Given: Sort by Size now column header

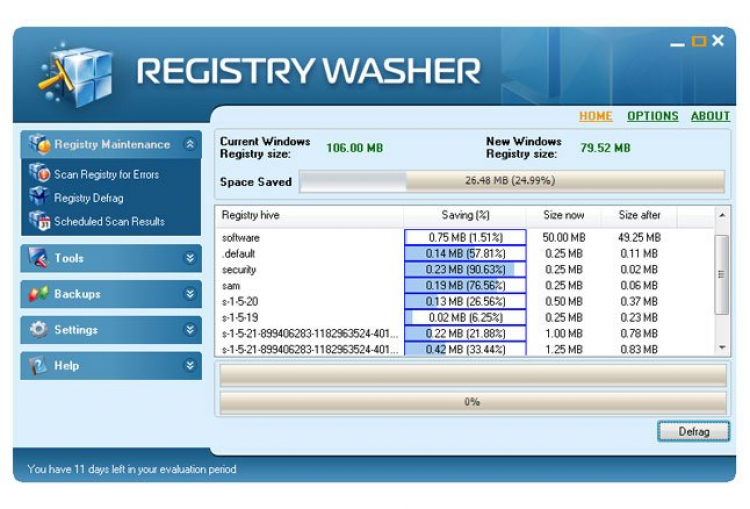Looking at the screenshot, I should point(563,215).
